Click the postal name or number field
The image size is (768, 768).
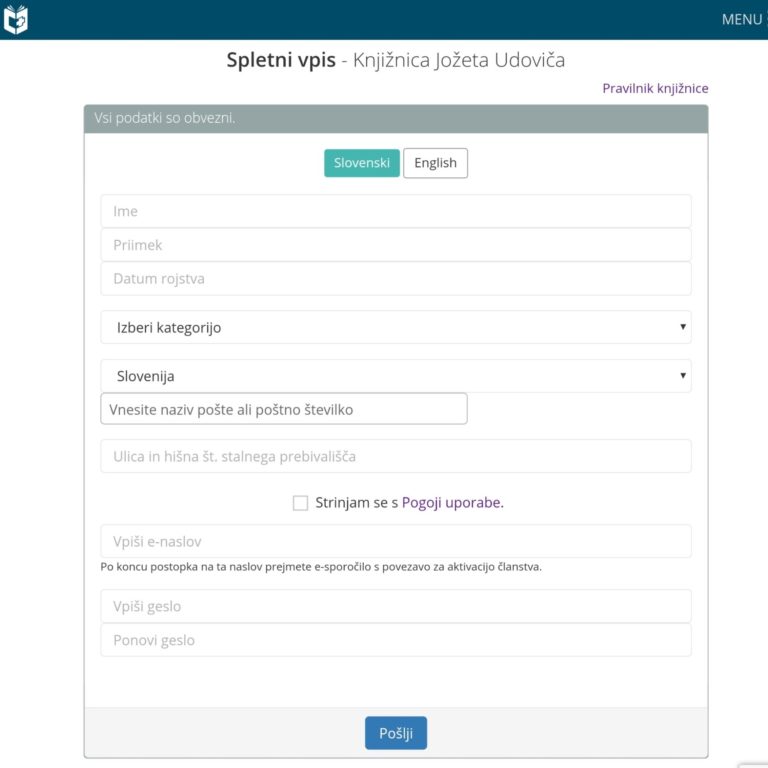click(284, 409)
